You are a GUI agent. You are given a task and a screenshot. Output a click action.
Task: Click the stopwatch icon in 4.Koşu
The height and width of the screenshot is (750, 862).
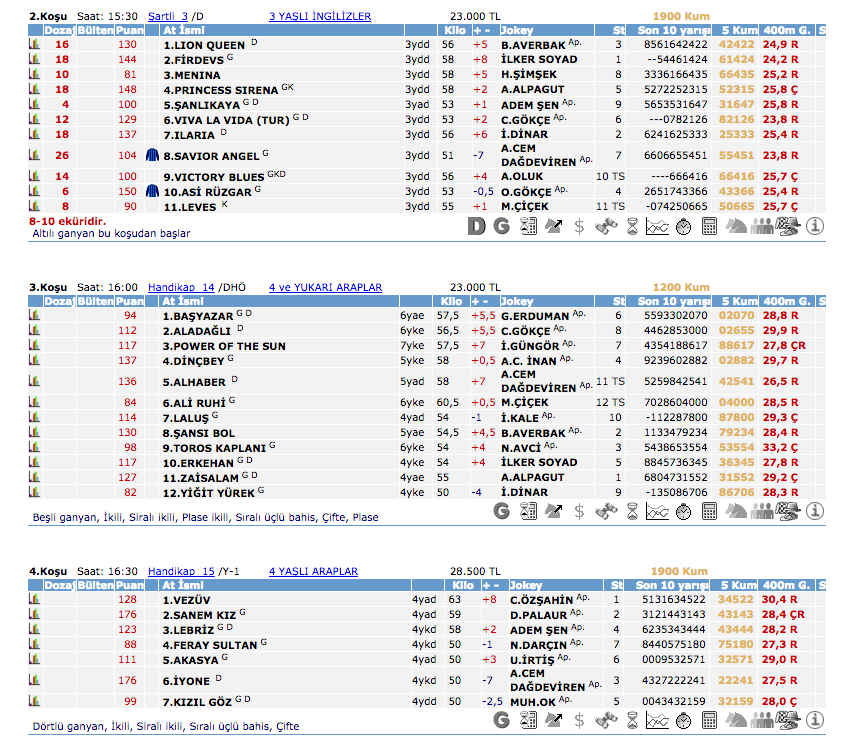tap(683, 719)
